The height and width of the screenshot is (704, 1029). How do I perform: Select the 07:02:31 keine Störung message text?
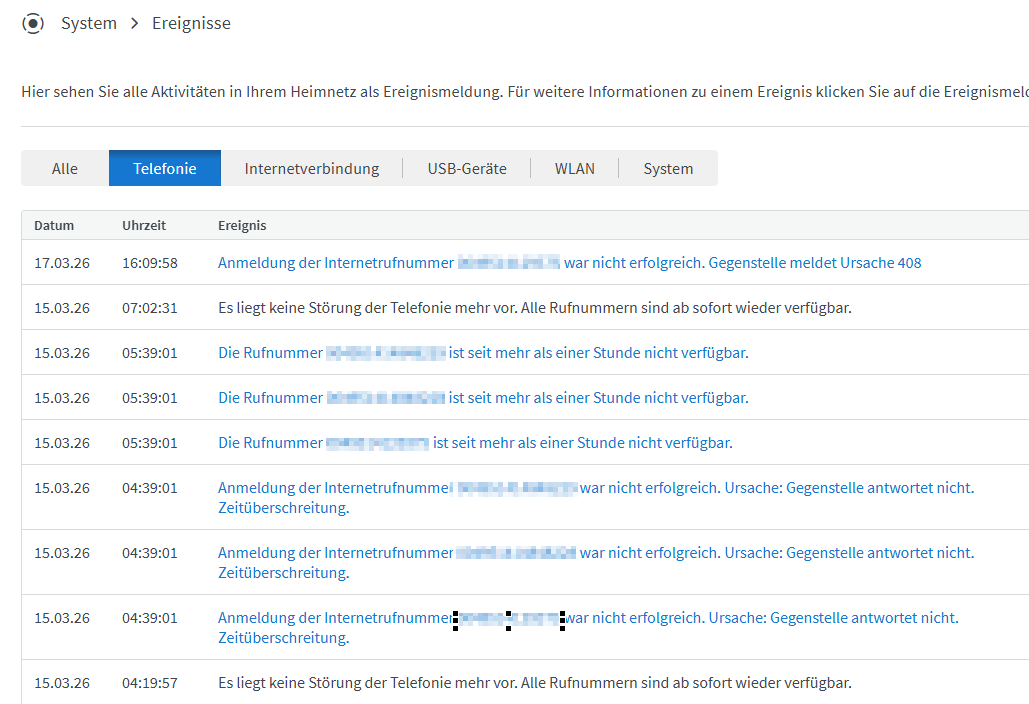tap(535, 308)
